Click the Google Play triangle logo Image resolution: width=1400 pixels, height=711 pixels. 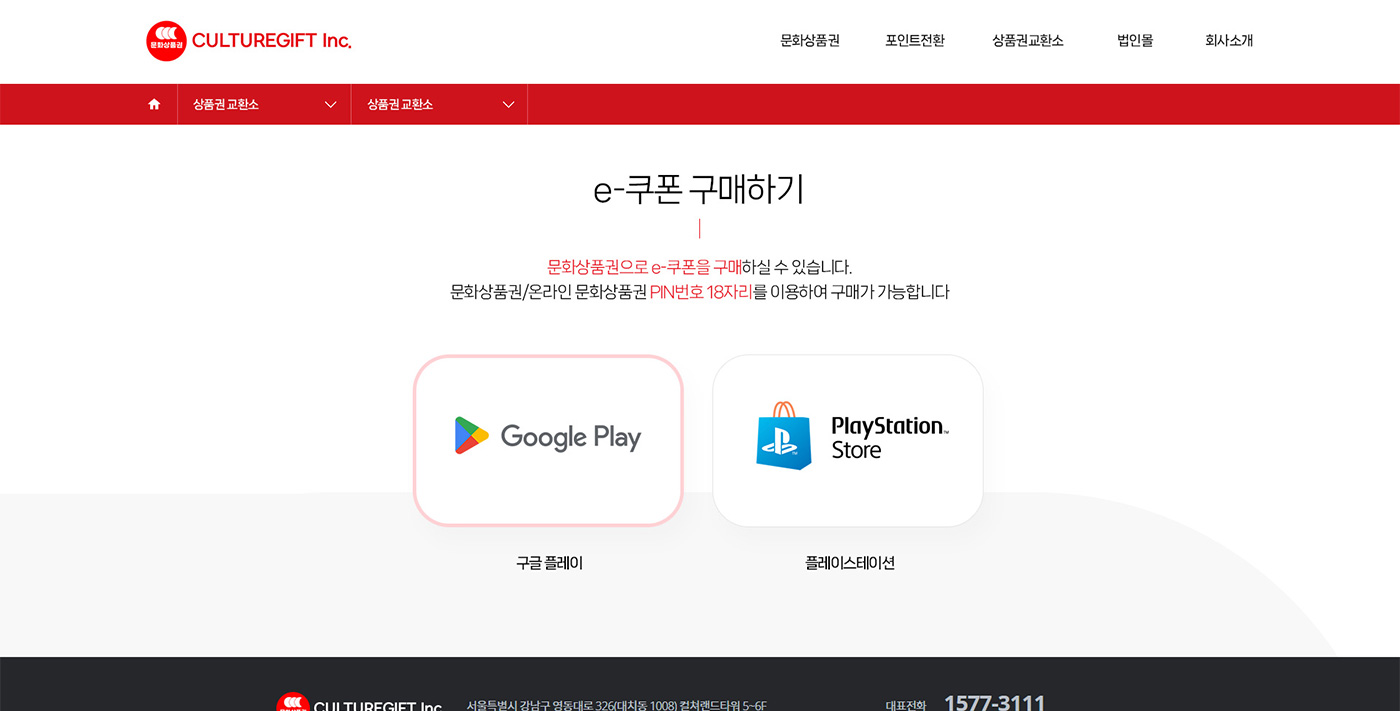[x=471, y=436]
